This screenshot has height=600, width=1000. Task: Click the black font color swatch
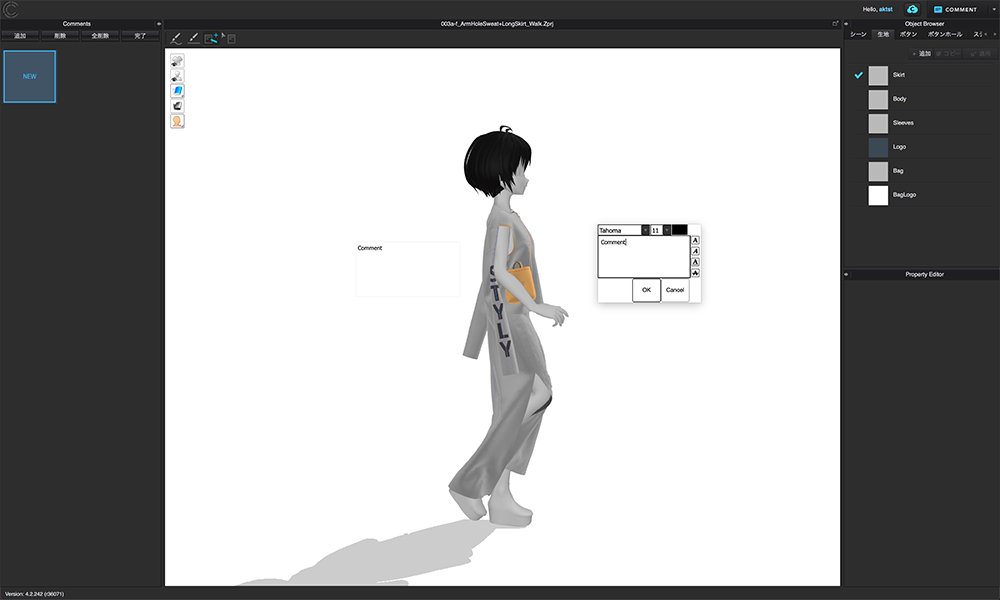point(680,229)
